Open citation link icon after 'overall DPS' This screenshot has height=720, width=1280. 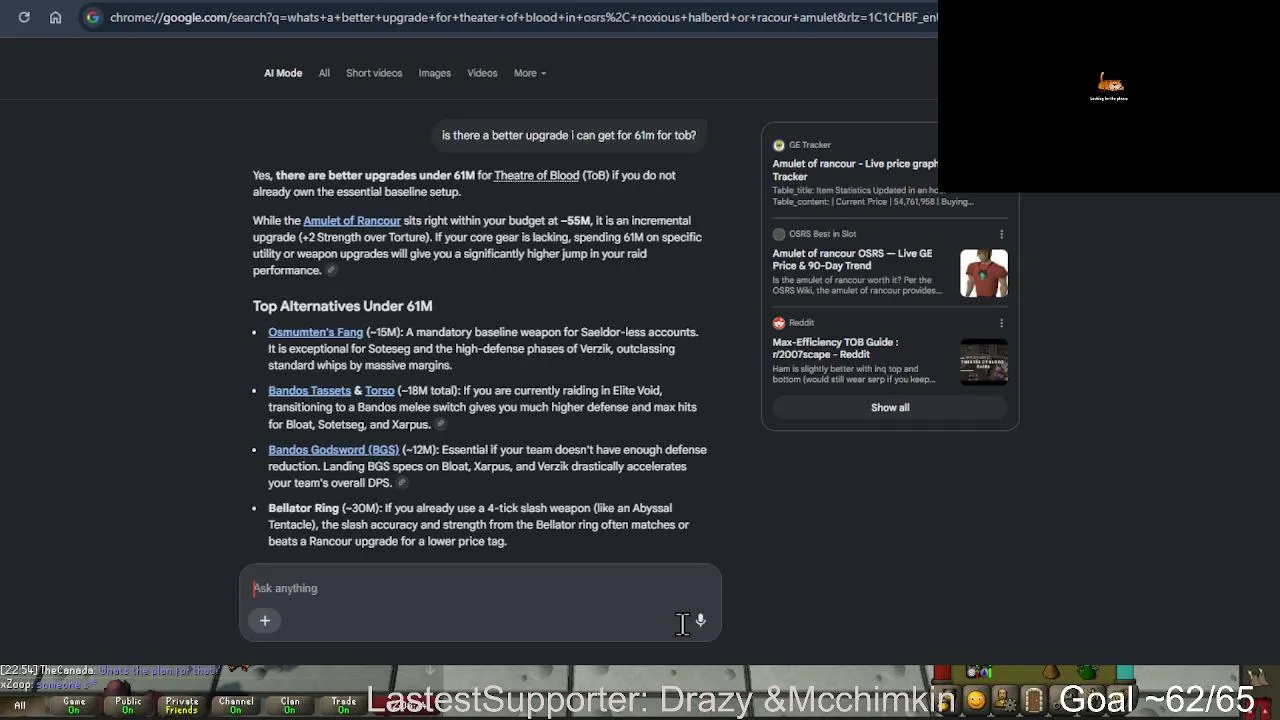[x=401, y=483]
